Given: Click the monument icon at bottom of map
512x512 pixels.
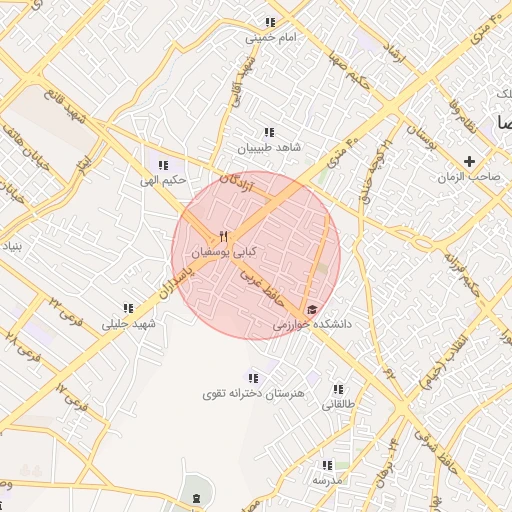Looking at the screenshot, I should pos(197,499).
